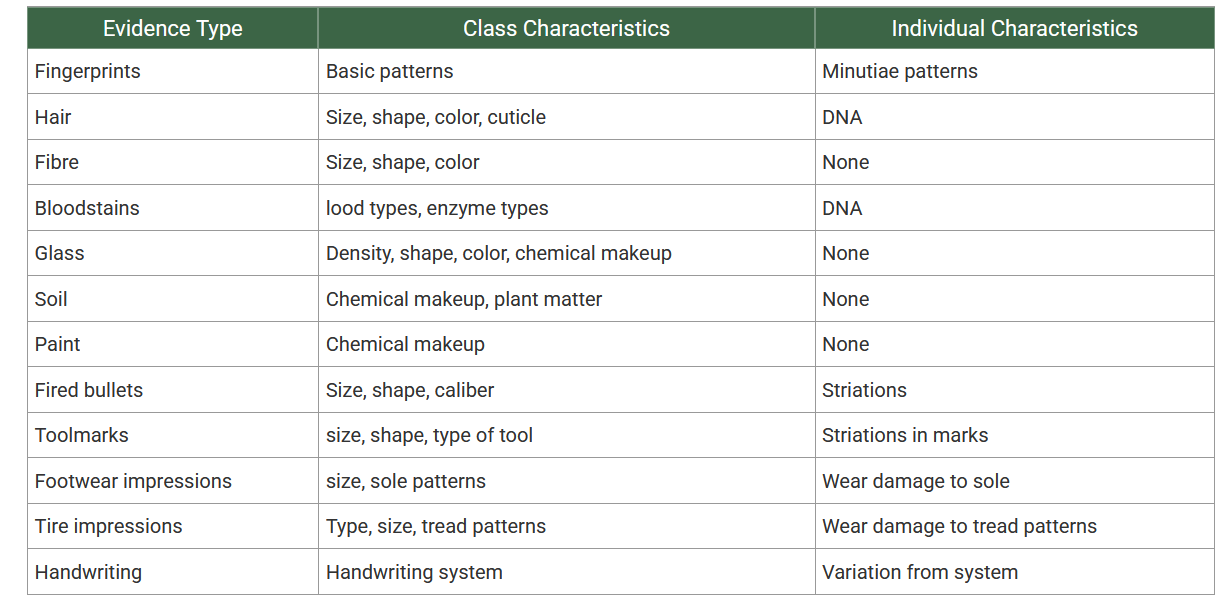The width and height of the screenshot is (1232, 605).
Task: Click the Individual Characteristics column header
Action: coord(1014,29)
